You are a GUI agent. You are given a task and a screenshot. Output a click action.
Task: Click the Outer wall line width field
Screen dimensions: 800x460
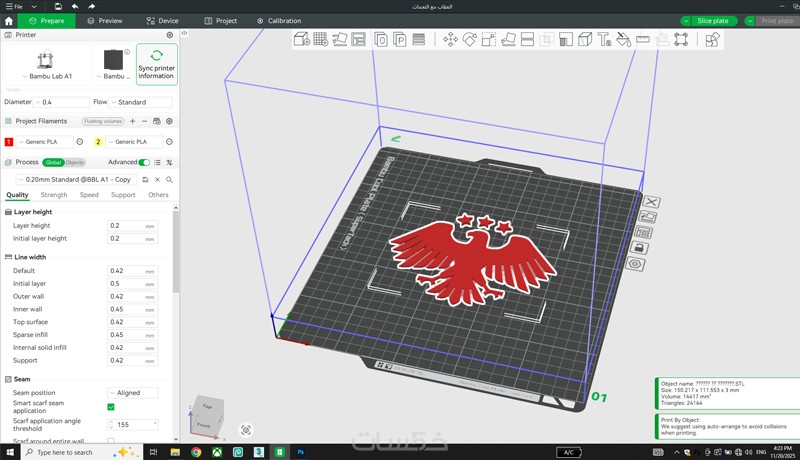[133, 296]
